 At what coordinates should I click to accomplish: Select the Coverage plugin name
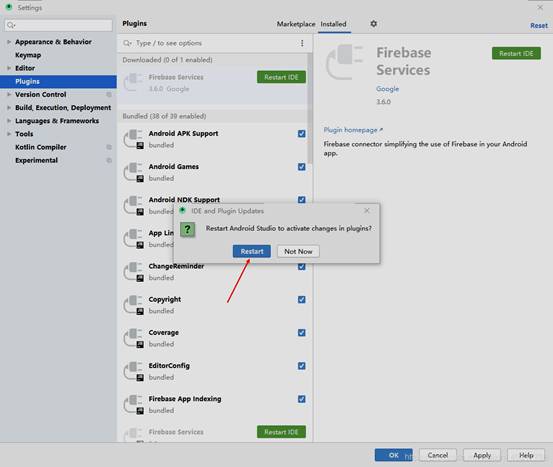tap(163, 332)
